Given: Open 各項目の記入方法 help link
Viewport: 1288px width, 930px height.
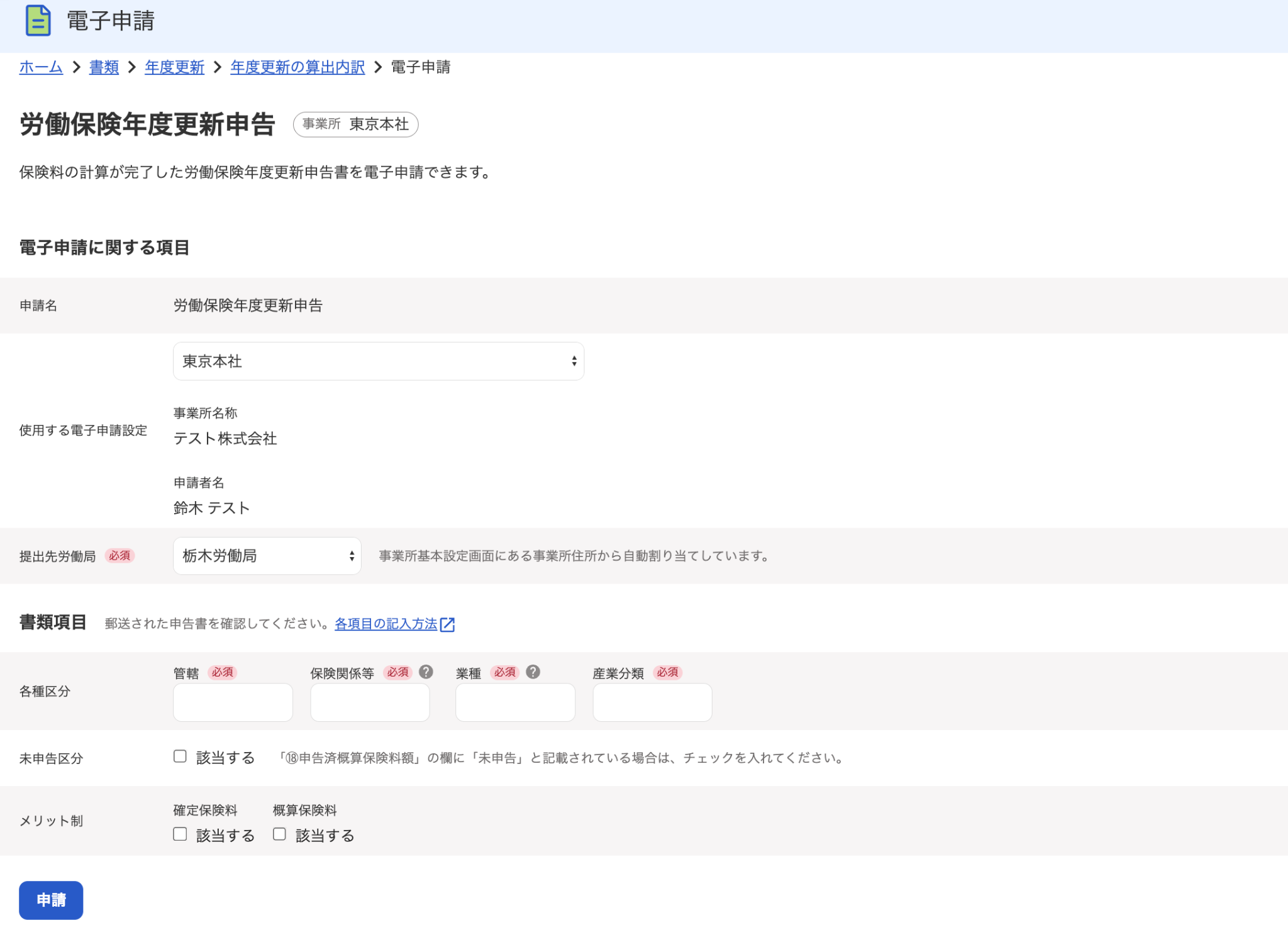Looking at the screenshot, I should (386, 624).
